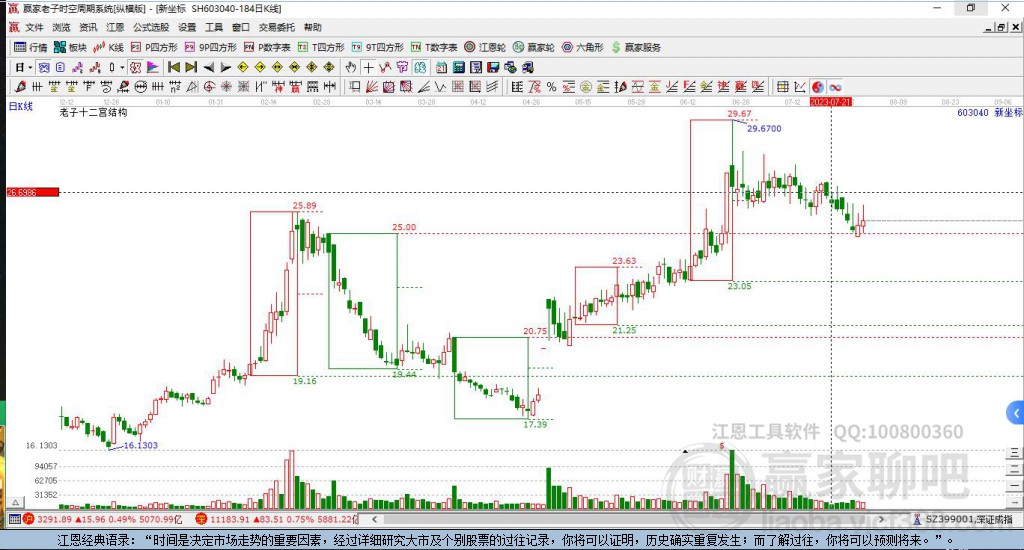This screenshot has width=1024, height=550.
Task: Click the black right arrow scroll icon
Action: [225, 67]
